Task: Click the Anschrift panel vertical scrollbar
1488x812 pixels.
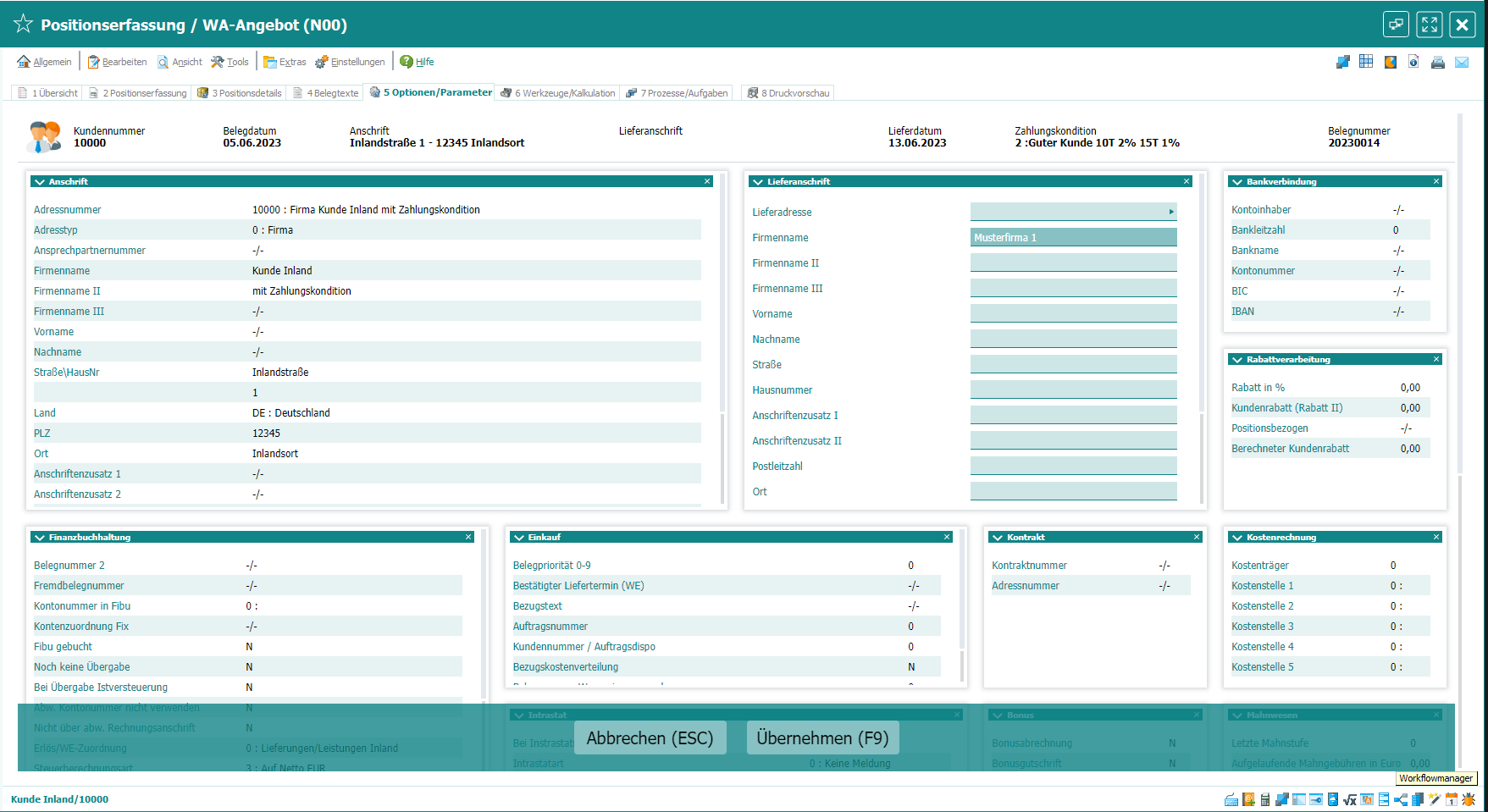Action: tap(722, 339)
